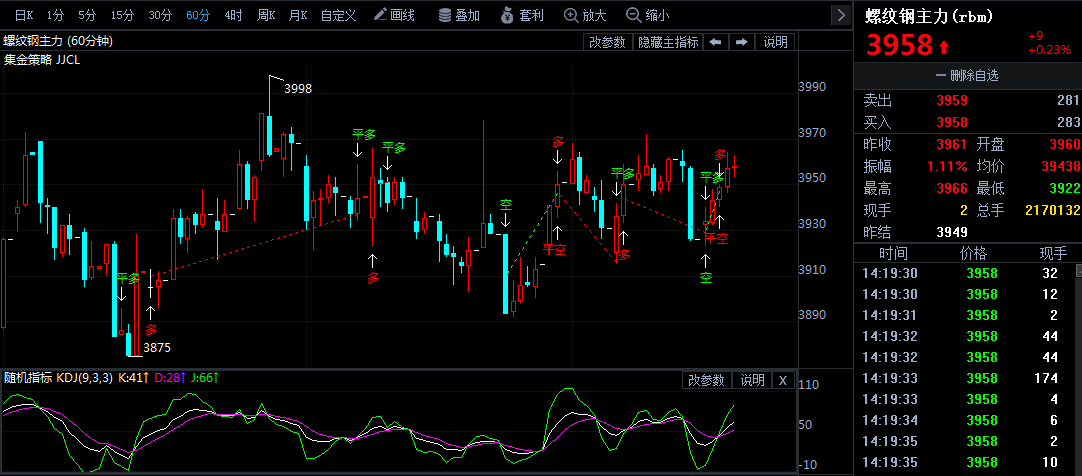Go to next indicator with right arrow
1082x476 pixels.
[x=741, y=42]
